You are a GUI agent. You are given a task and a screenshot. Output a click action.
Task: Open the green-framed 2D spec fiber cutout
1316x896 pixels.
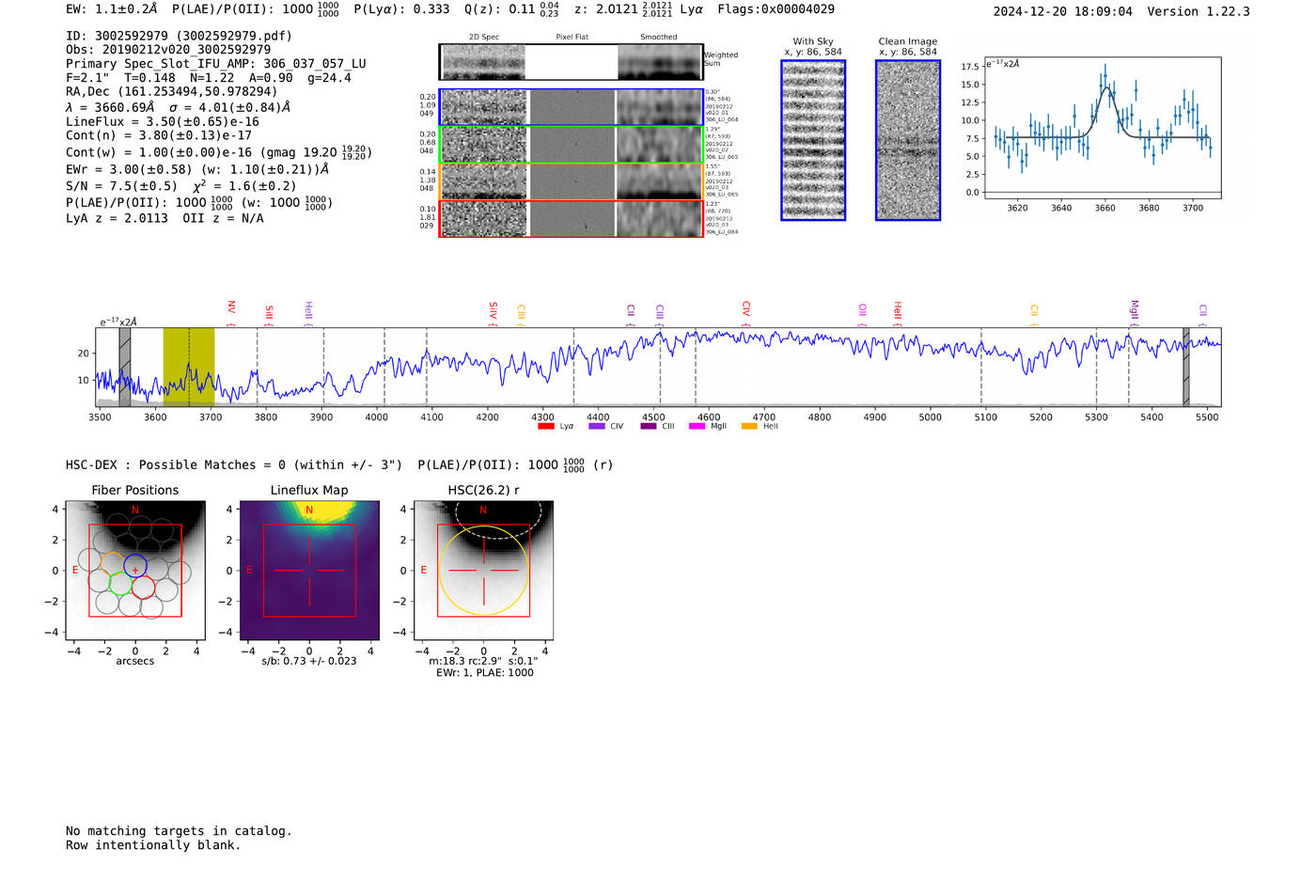point(483,145)
